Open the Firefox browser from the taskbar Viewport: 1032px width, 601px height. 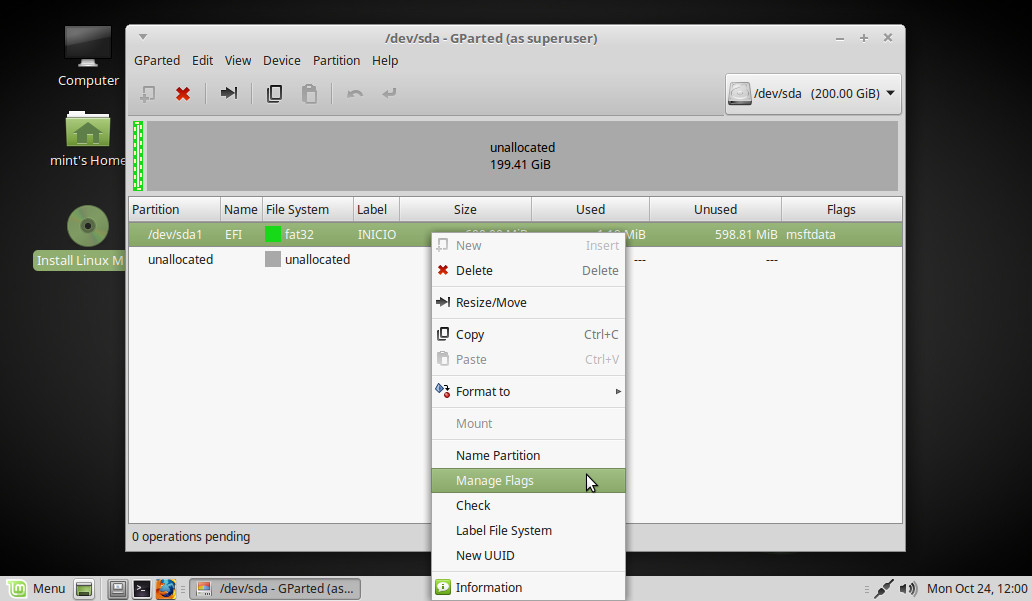tap(166, 589)
